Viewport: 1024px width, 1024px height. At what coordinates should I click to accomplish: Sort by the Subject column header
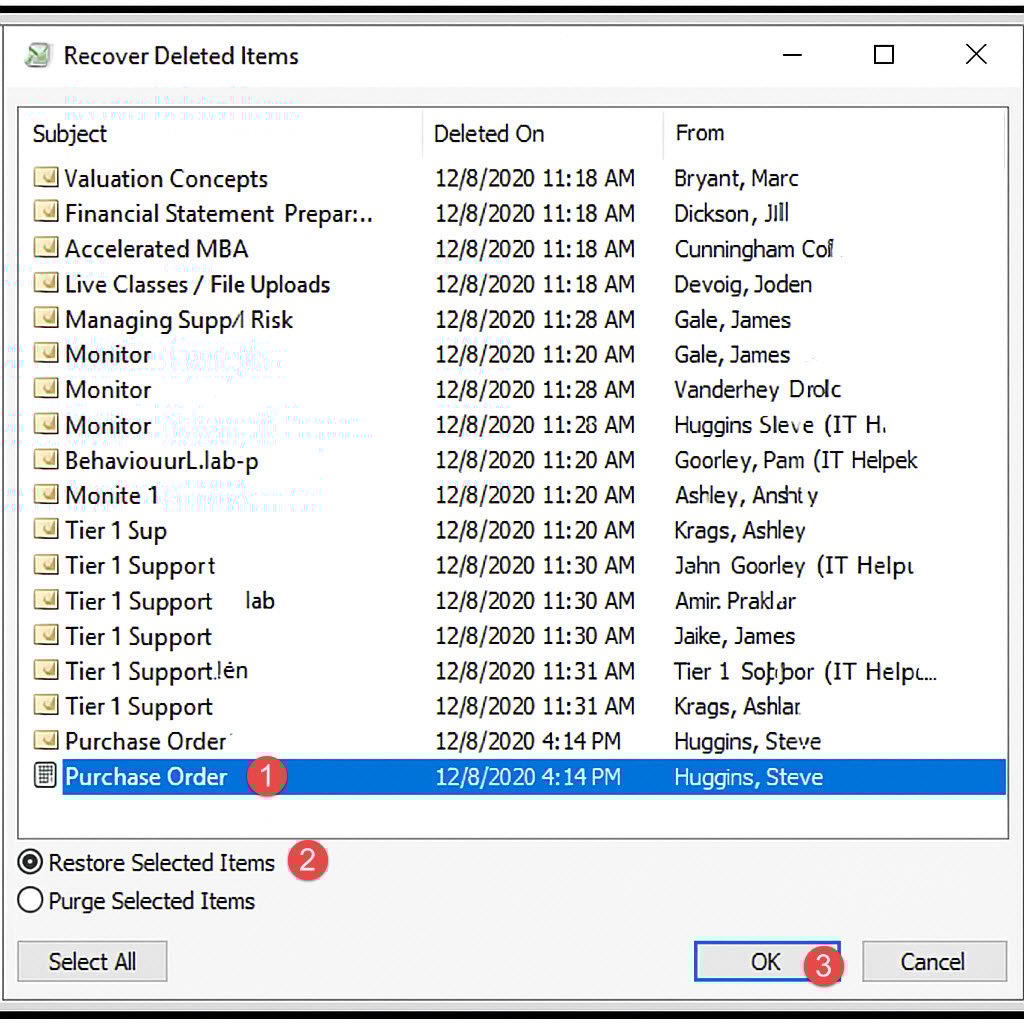pos(70,134)
